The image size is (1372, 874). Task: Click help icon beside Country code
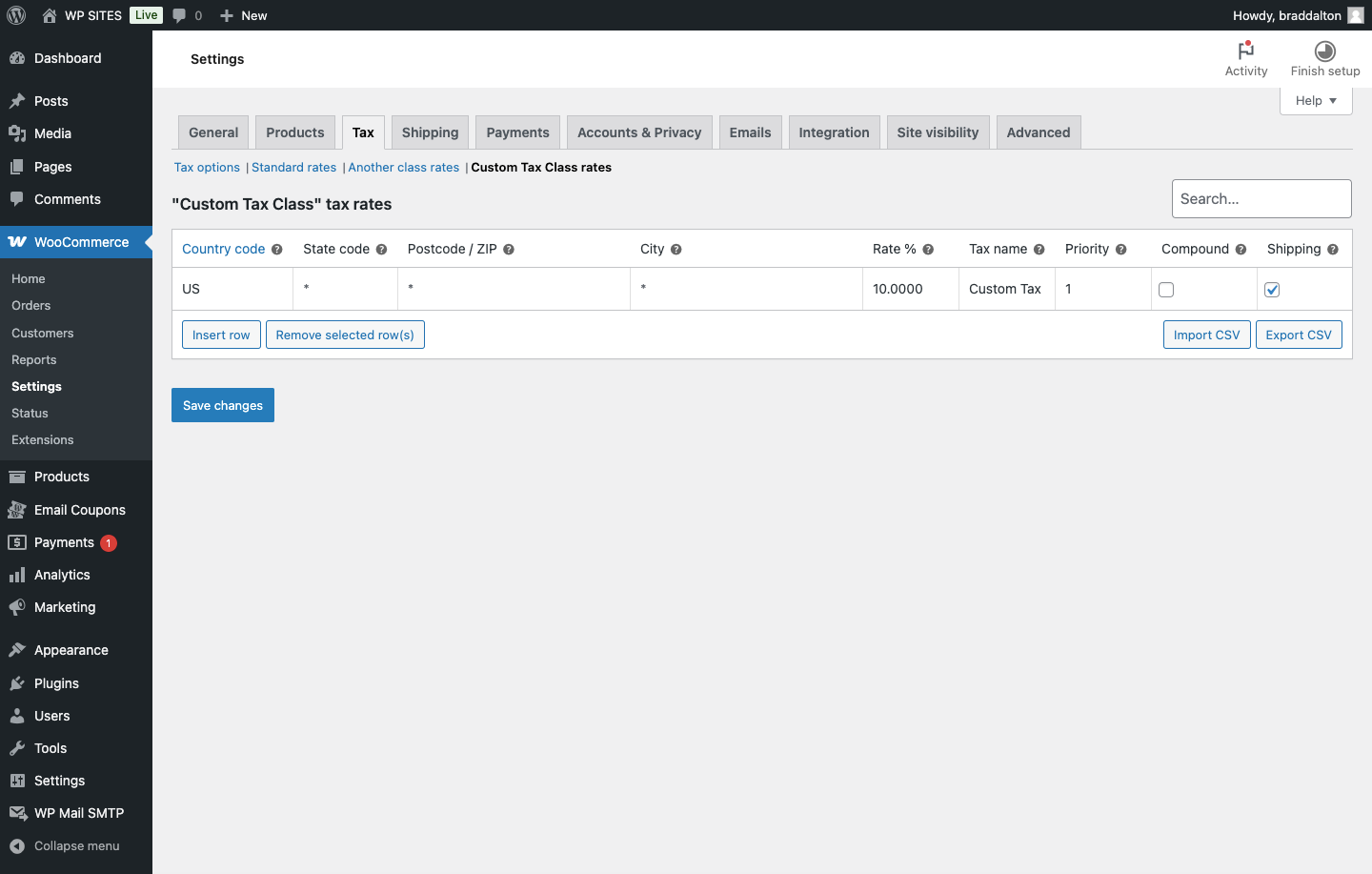[x=277, y=250]
